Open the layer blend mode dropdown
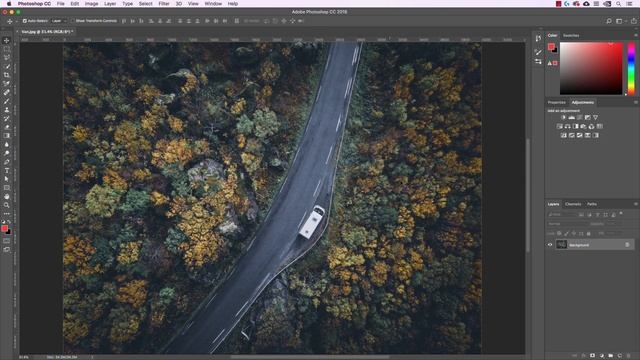Viewport: 640px width, 360px height. tap(567, 224)
